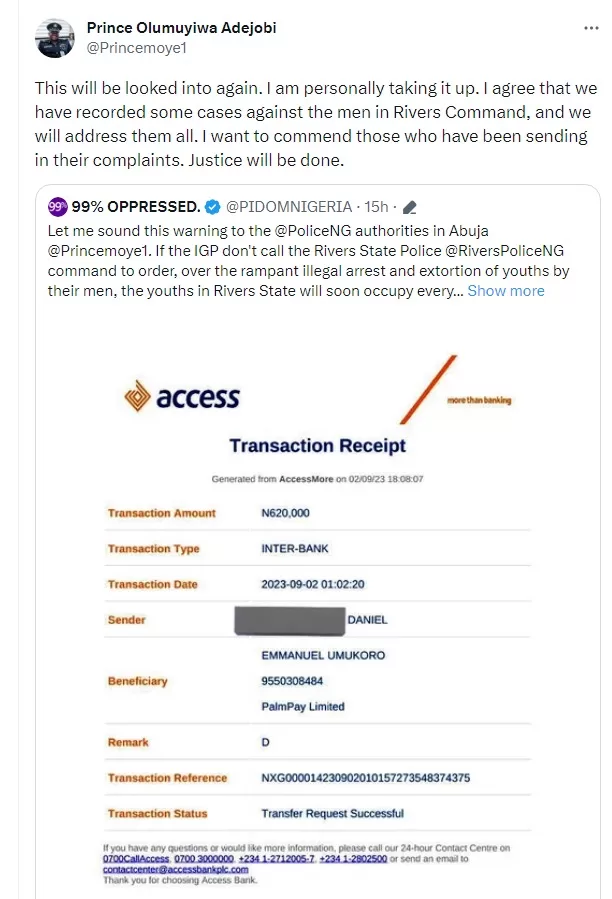Click the blue verified badge
Screen dimensions: 612x899
[x=213, y=207]
